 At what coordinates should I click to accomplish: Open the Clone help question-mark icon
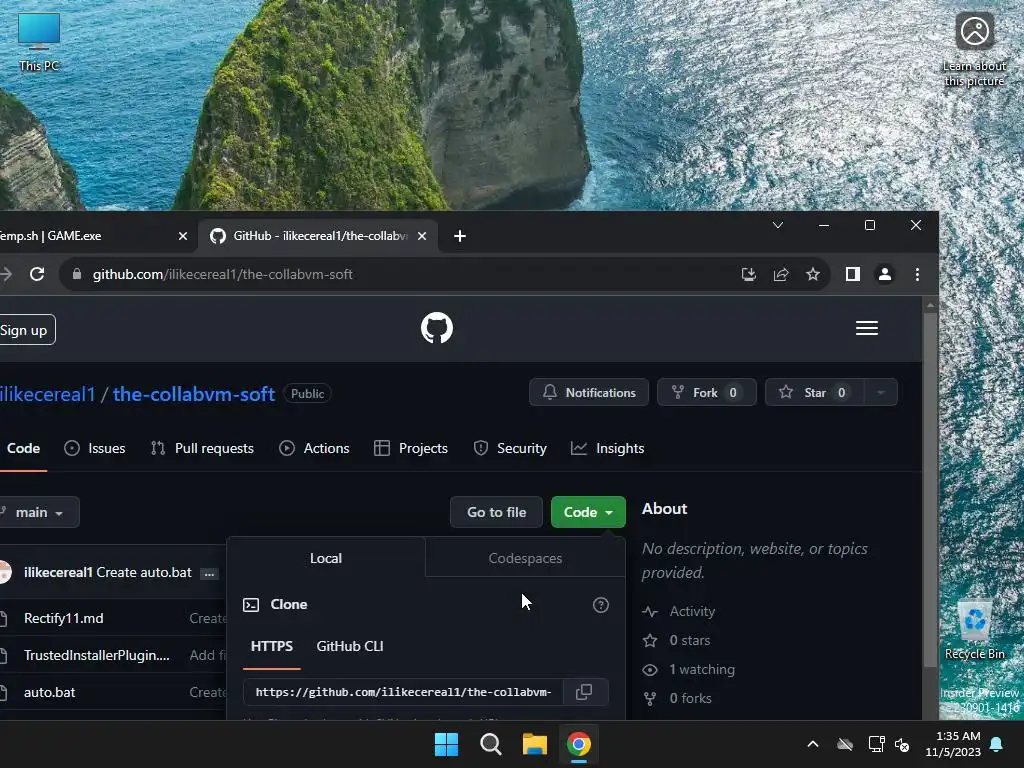click(601, 605)
